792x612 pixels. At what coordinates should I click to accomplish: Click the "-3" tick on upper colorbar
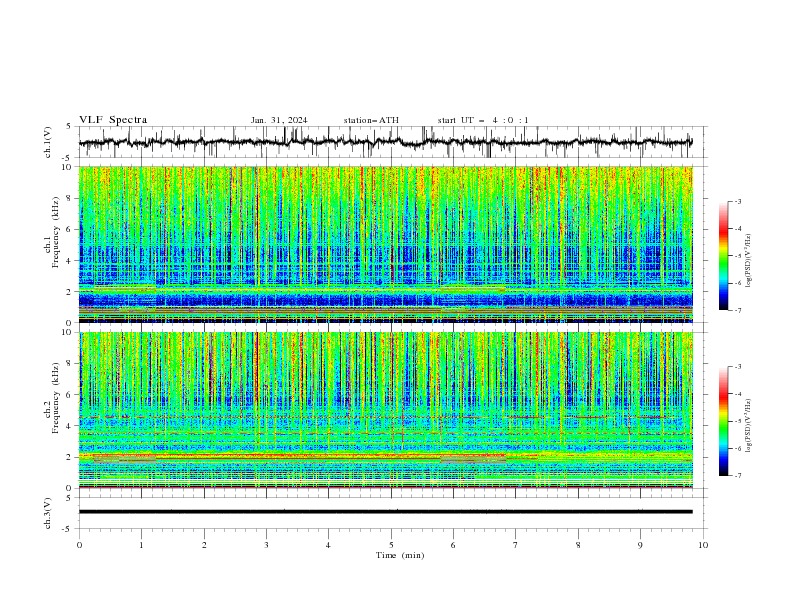pos(738,201)
